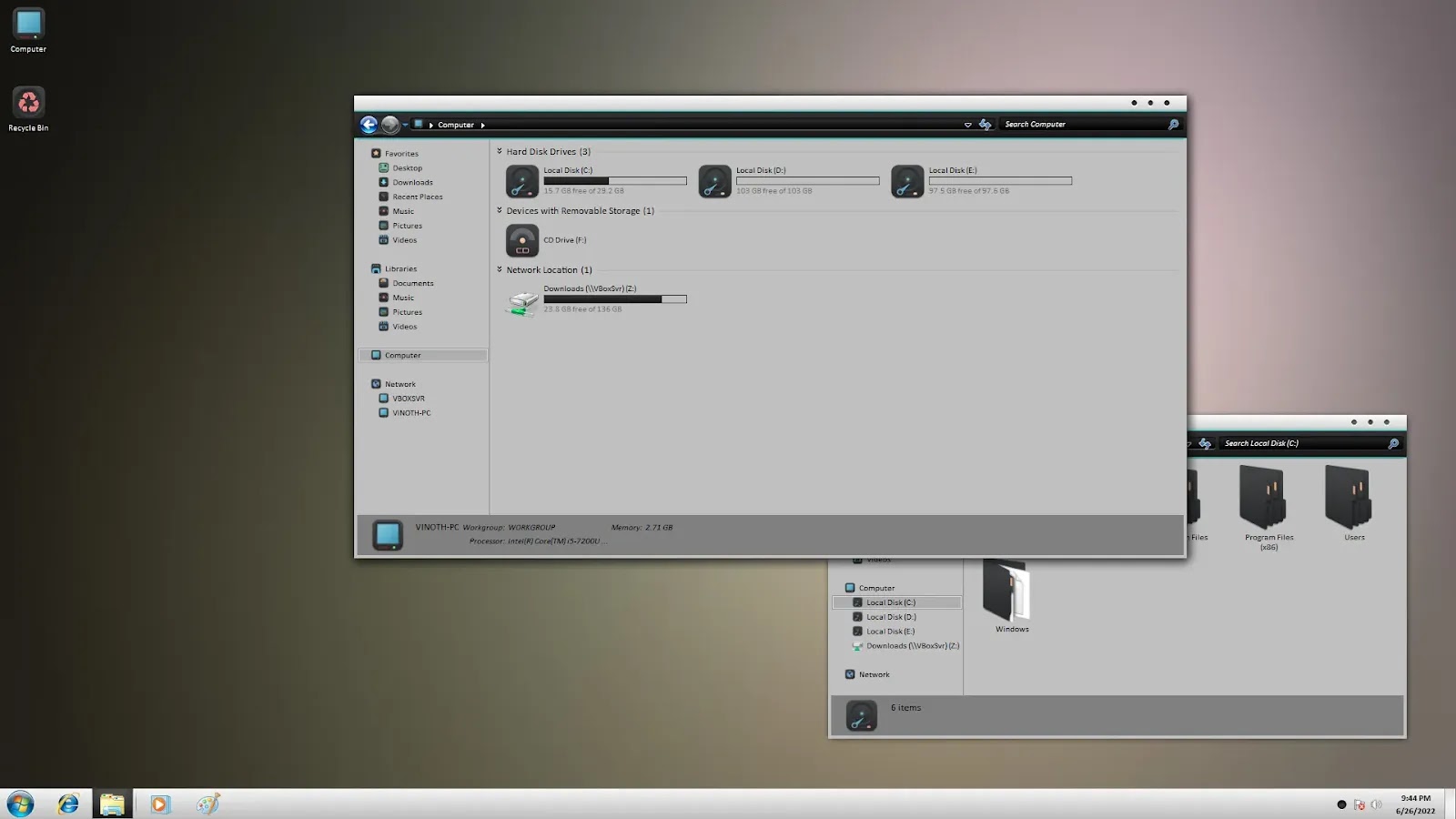Expand the arrow before Computer in the breadcrumb
This screenshot has width=1456, height=819.
point(430,125)
